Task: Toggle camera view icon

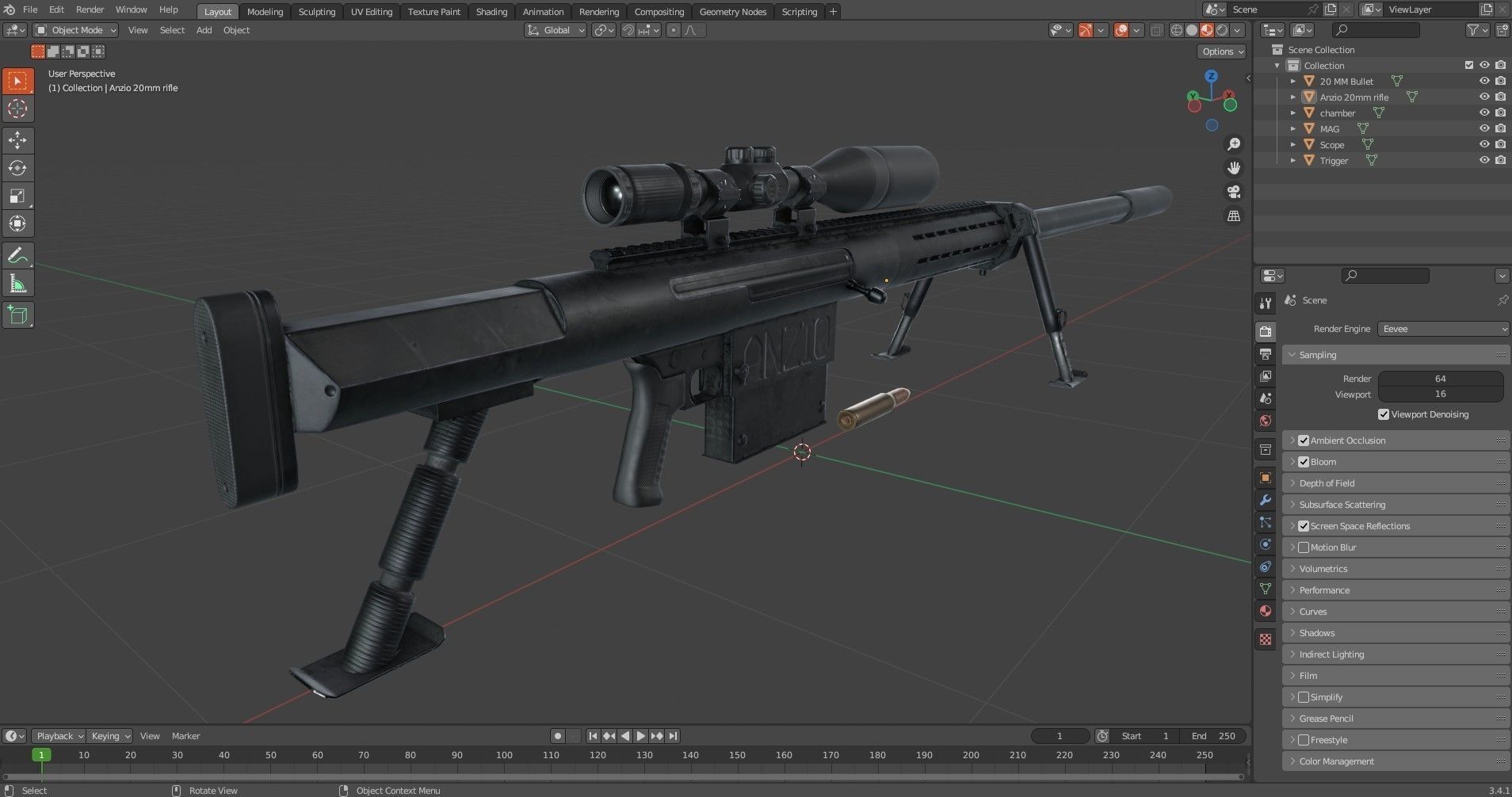Action: click(x=1234, y=192)
